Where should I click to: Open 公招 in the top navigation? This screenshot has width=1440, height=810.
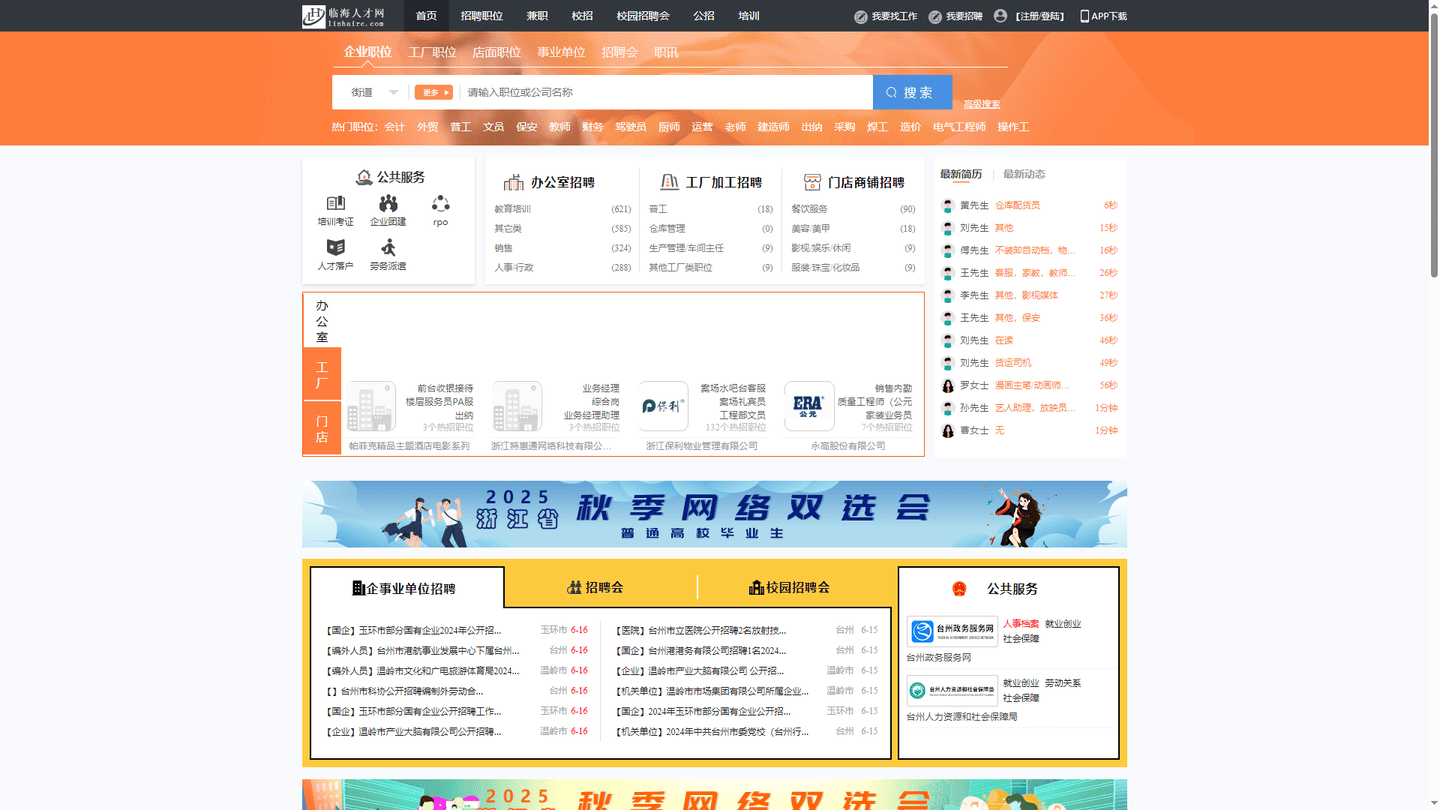point(704,16)
